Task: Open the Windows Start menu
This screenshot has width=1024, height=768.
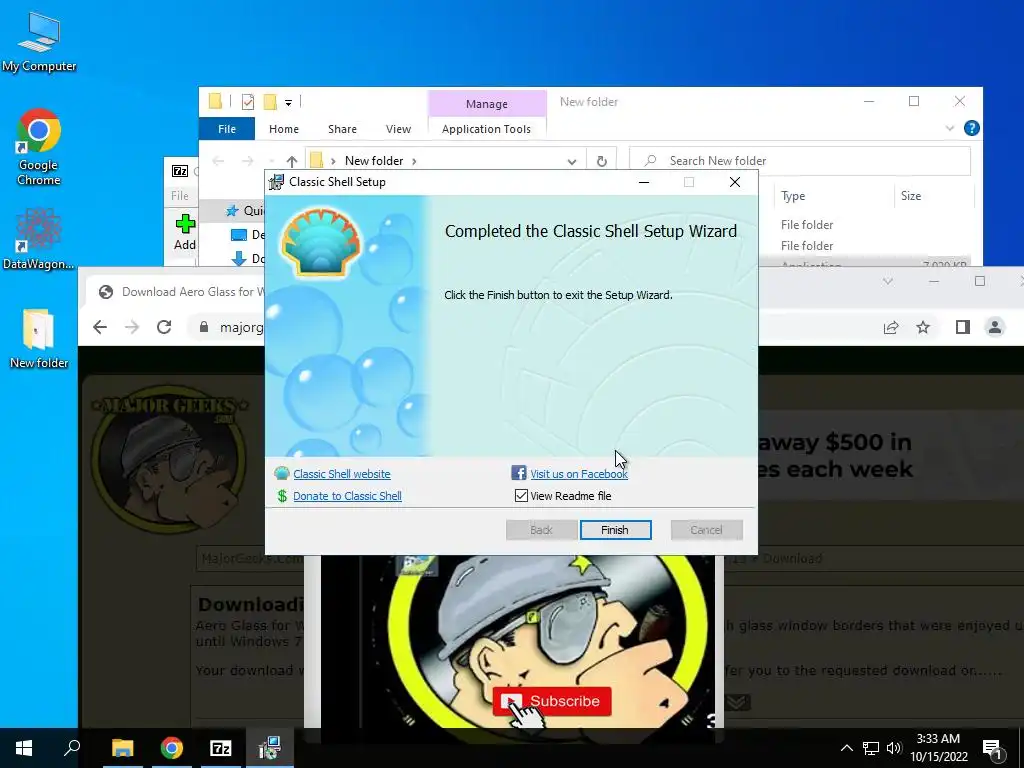Action: pos(24,748)
